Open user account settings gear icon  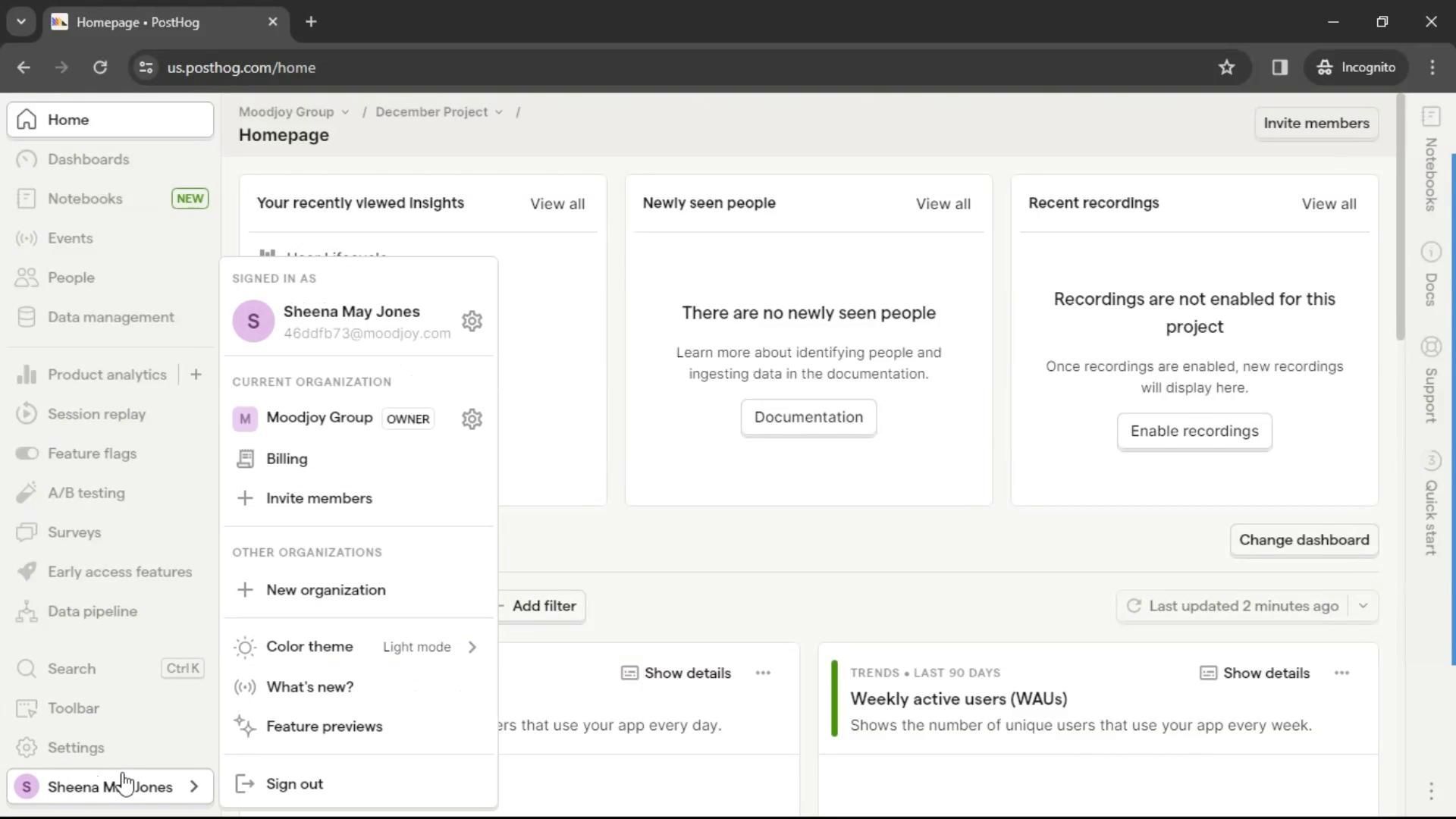[x=472, y=322]
